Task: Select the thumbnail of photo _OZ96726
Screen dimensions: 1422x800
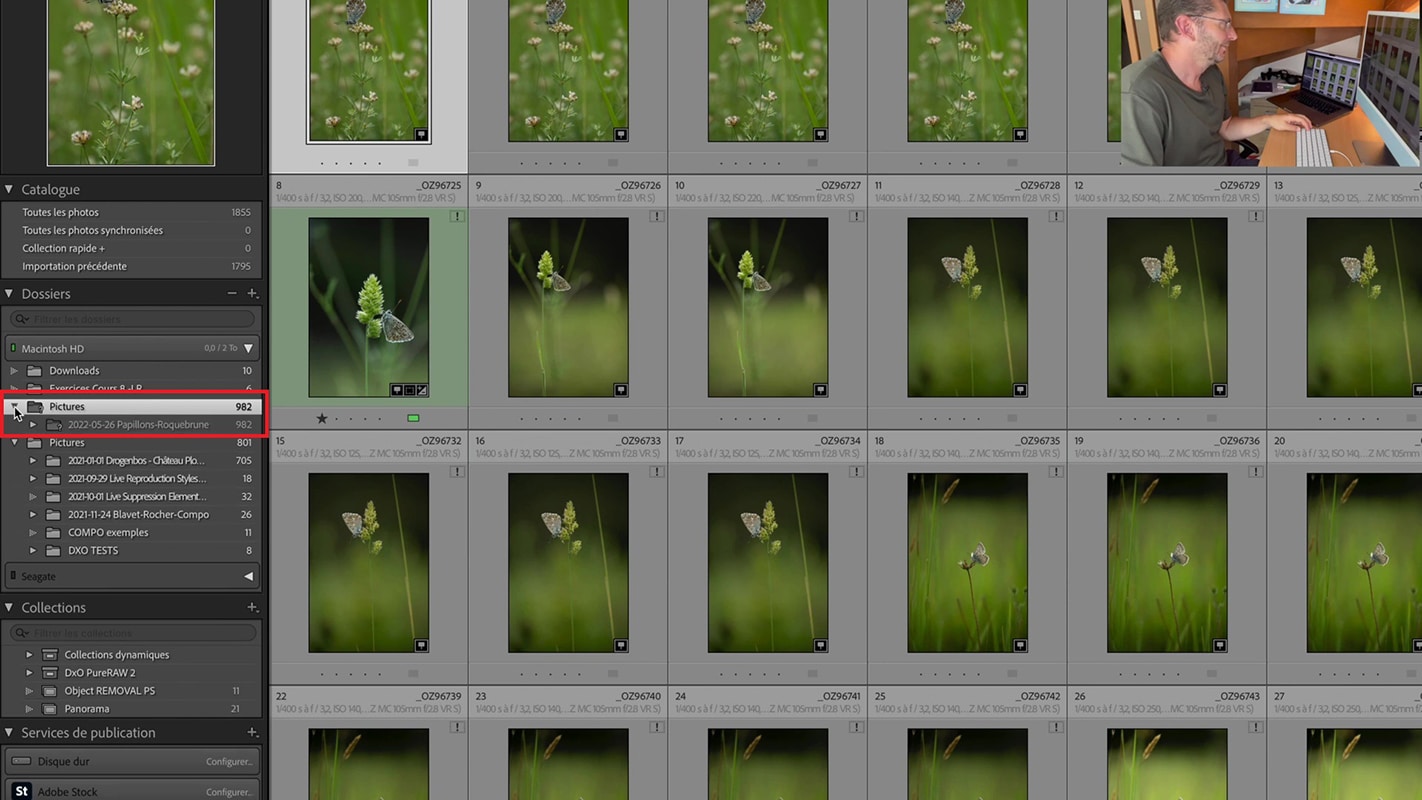Action: 568,307
